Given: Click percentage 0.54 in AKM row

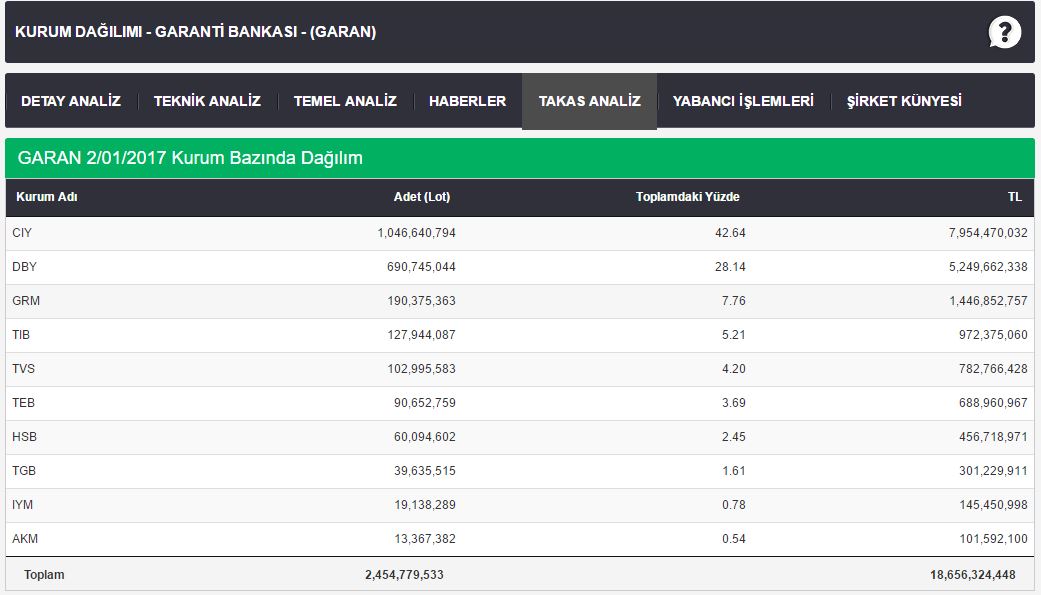Looking at the screenshot, I should 734,539.
